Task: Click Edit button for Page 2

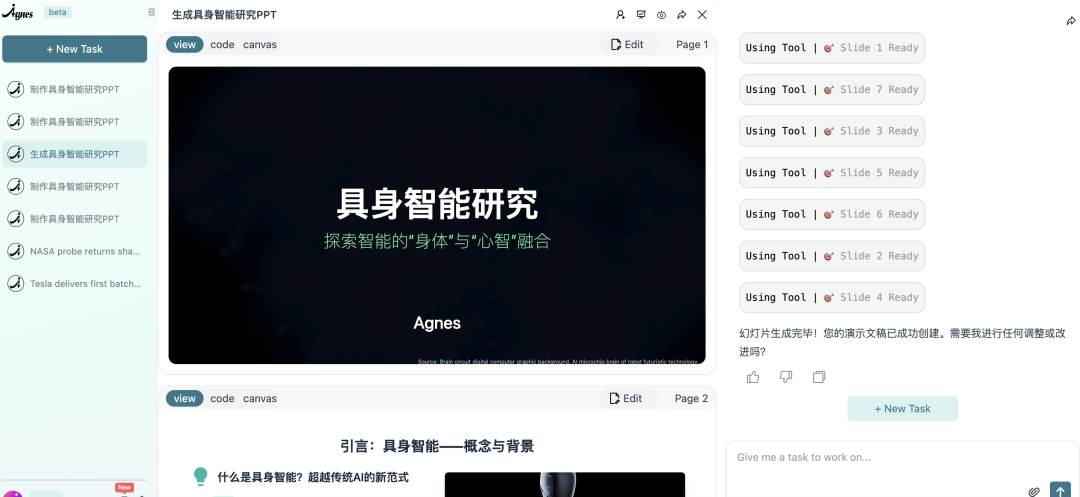Action: 626,399
